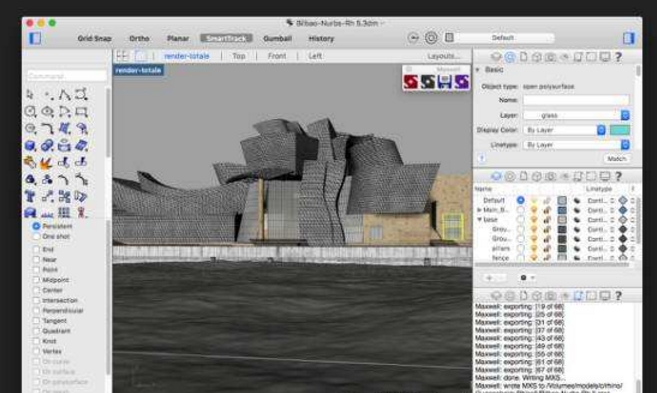Enable the Near object snap
Image resolution: width=657 pixels, height=393 pixels.
[x=36, y=259]
